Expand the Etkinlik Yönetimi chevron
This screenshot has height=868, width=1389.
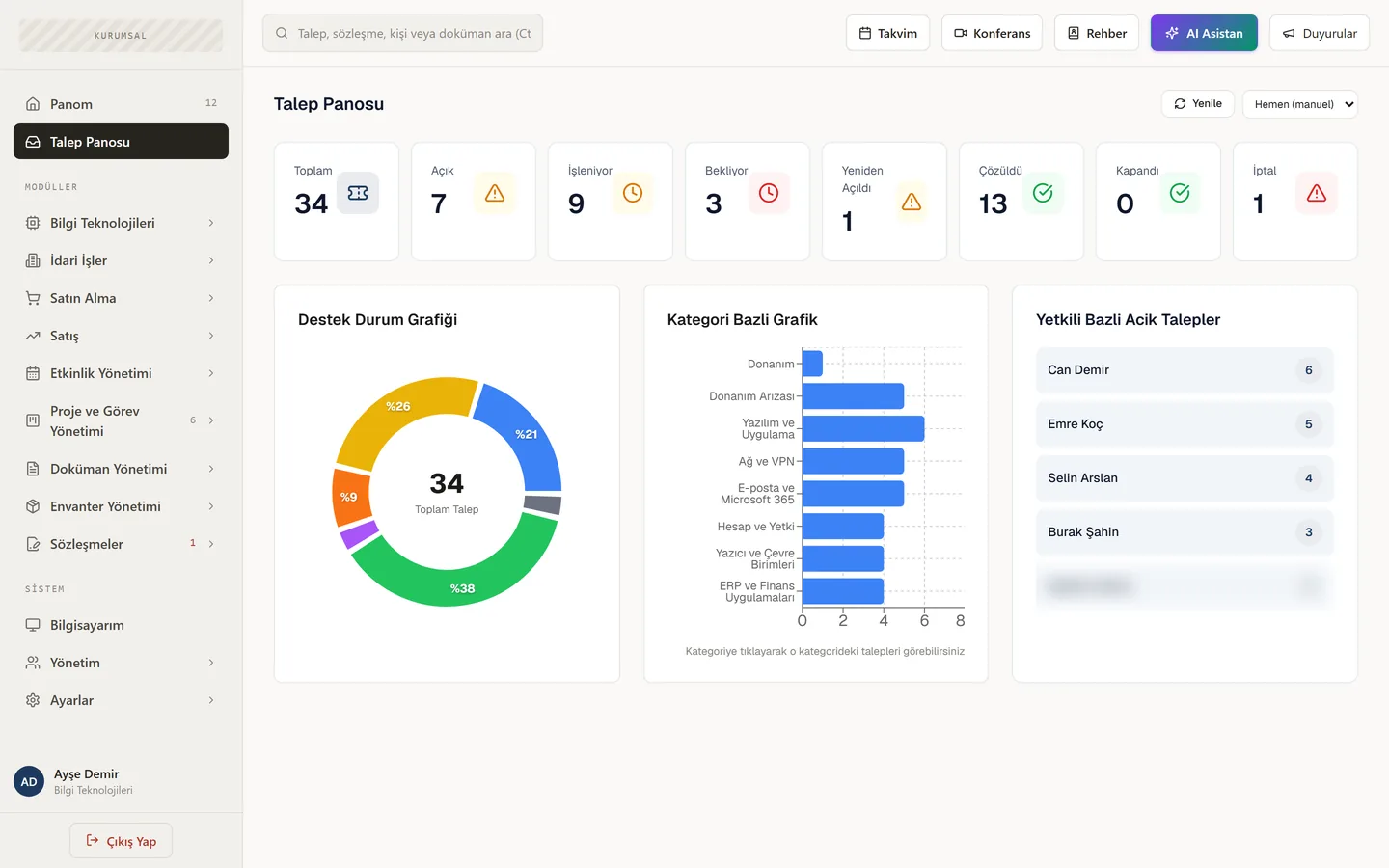pyautogui.click(x=211, y=373)
